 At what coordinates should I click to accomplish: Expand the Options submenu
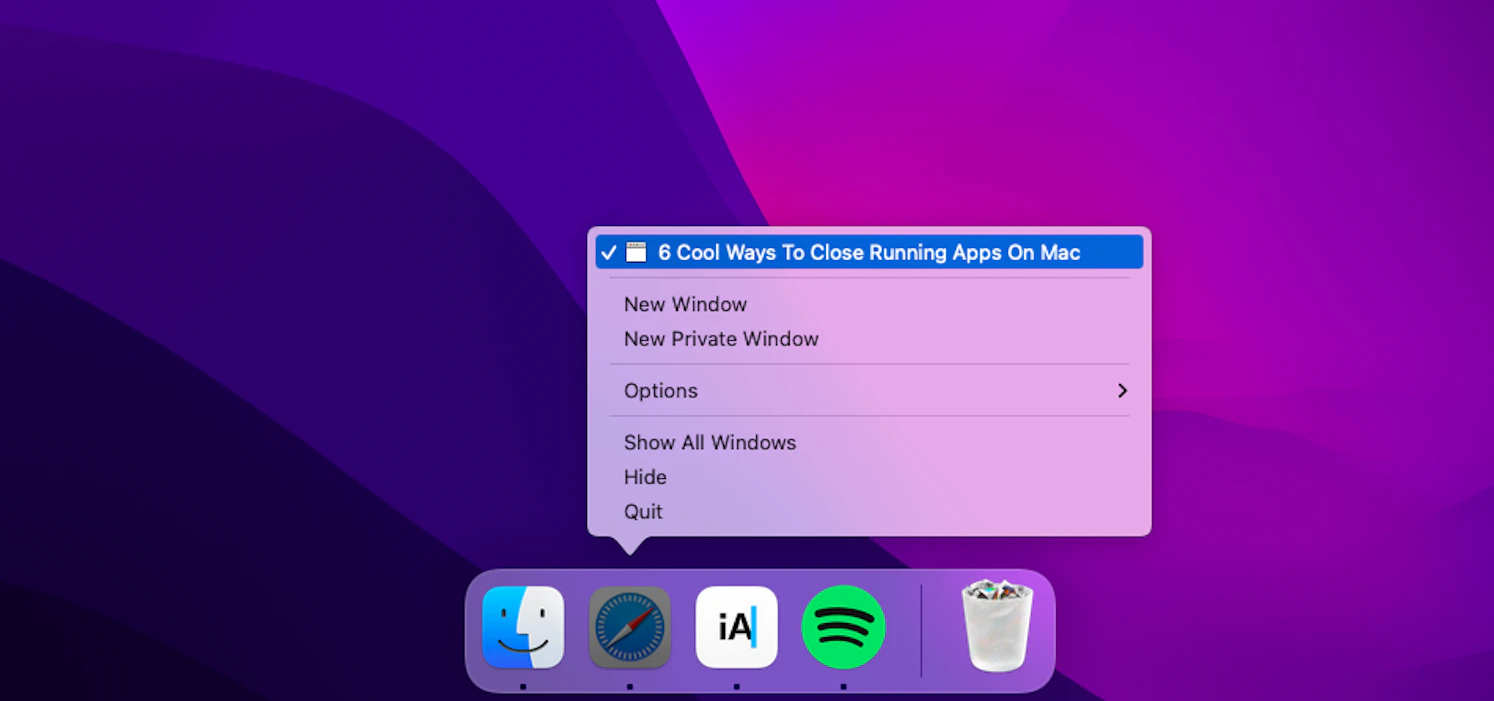pos(869,391)
